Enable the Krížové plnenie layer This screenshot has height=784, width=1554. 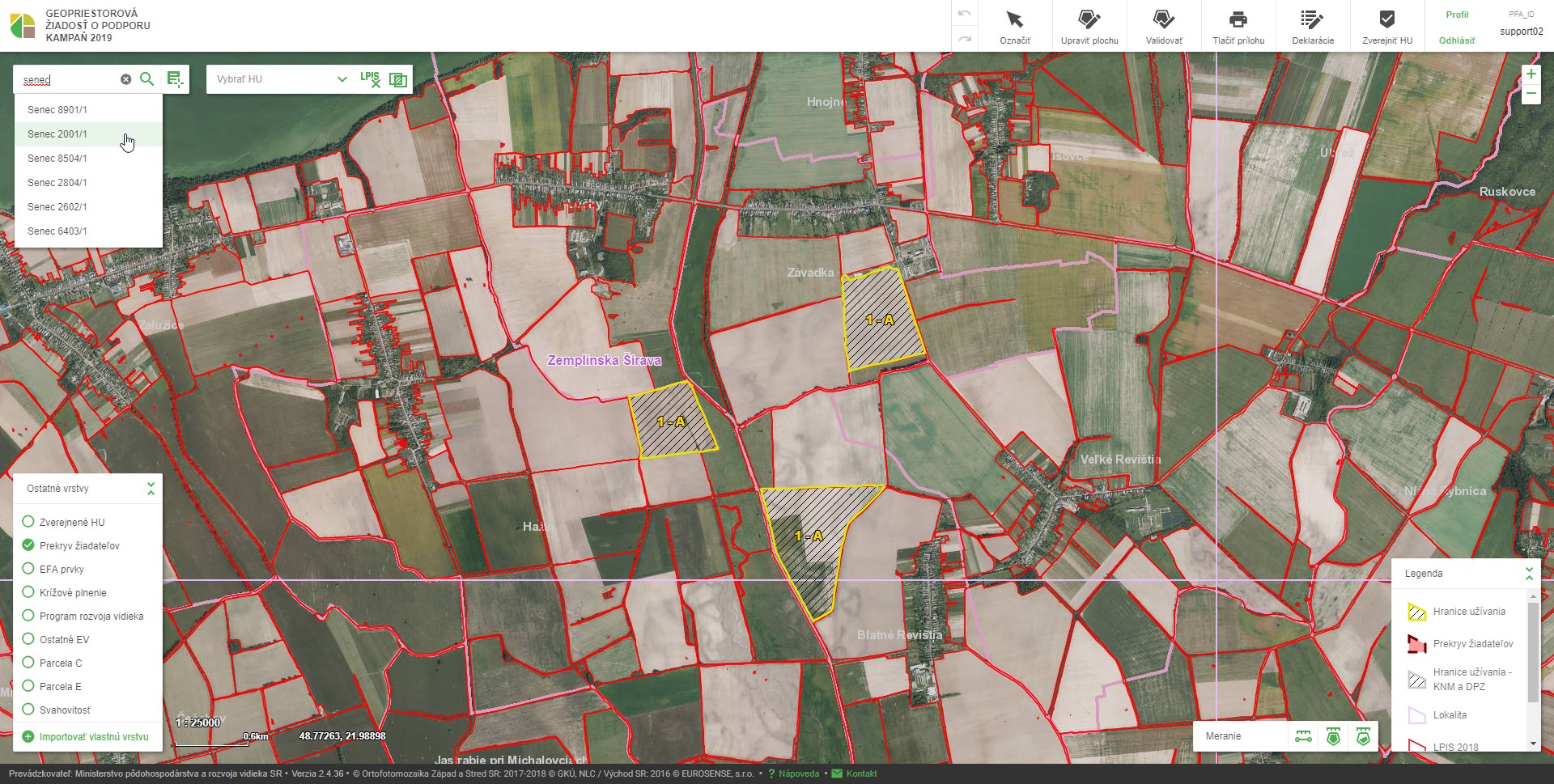click(28, 592)
